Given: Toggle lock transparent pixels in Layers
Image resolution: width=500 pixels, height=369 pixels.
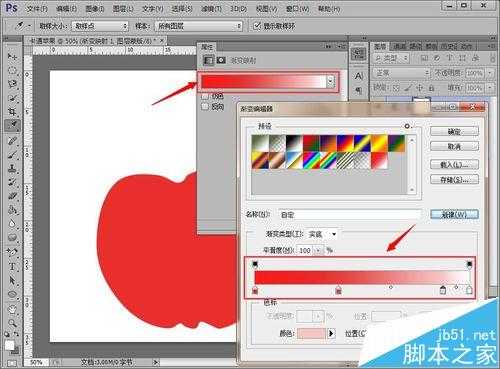Looking at the screenshot, I should click(x=396, y=88).
